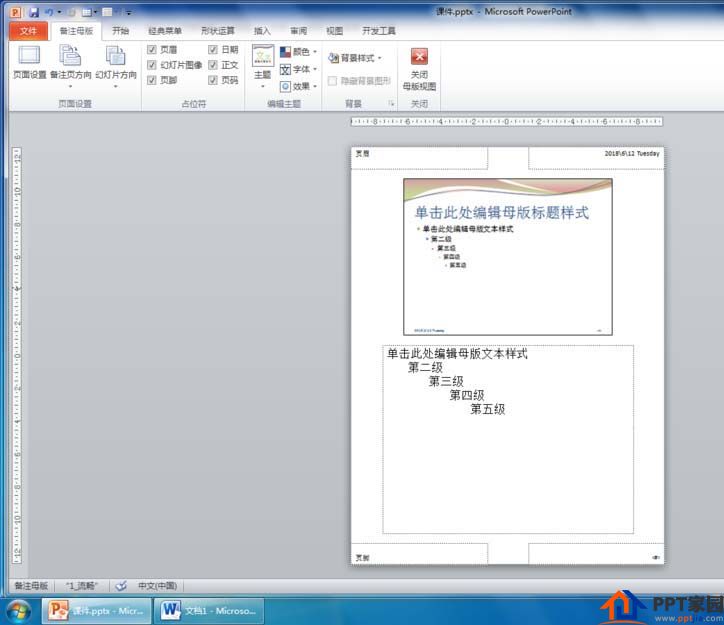Click the Undo arrow icon
This screenshot has height=625, width=724.
tap(48, 12)
